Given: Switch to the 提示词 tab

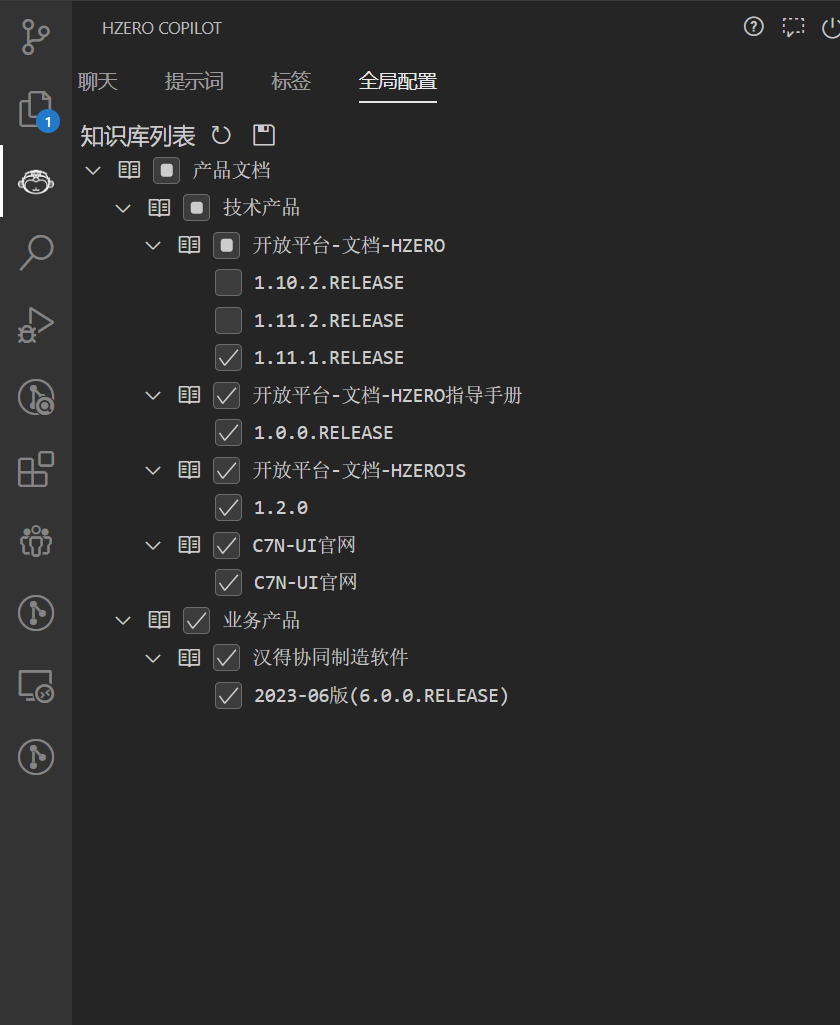Looking at the screenshot, I should pyautogui.click(x=194, y=82).
